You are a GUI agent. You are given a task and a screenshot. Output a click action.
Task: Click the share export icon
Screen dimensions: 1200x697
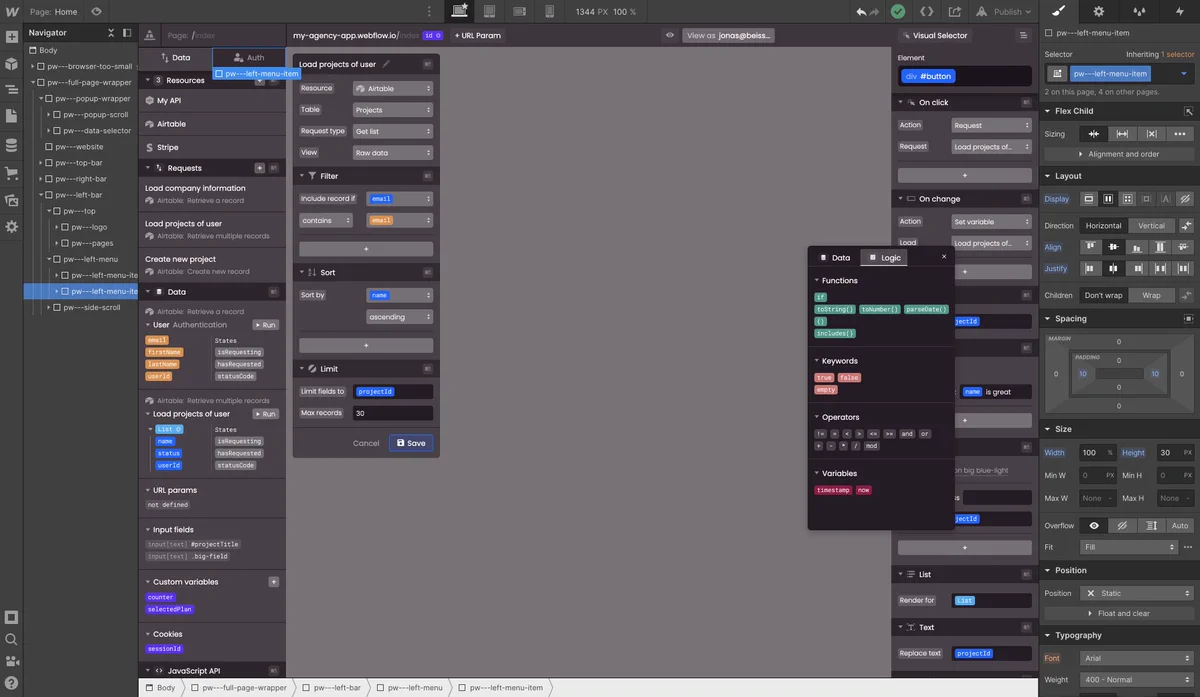(x=955, y=12)
